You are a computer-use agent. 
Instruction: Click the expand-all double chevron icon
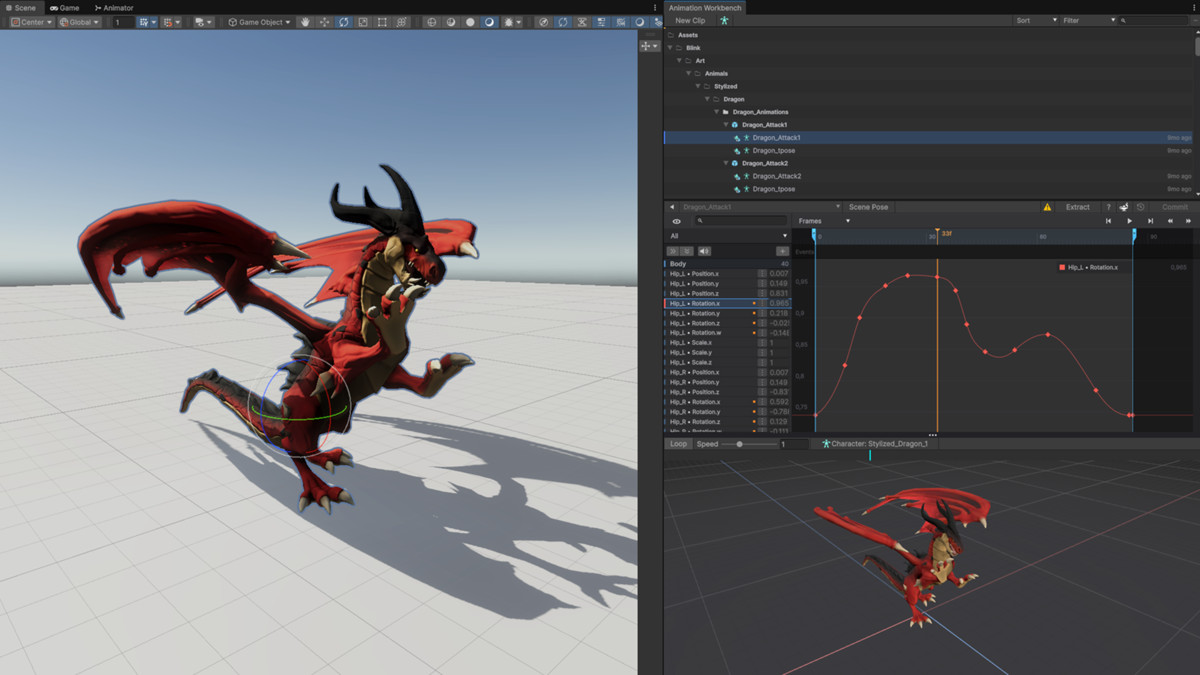(x=673, y=251)
